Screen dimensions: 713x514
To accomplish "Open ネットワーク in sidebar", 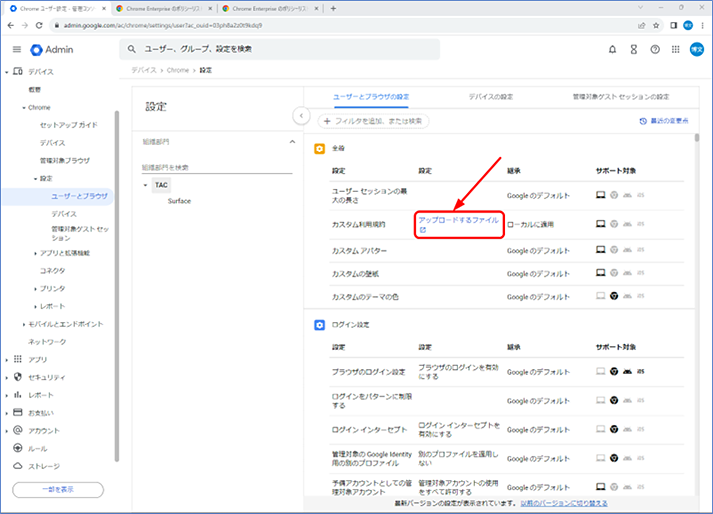I will pyautogui.click(x=47, y=342).
